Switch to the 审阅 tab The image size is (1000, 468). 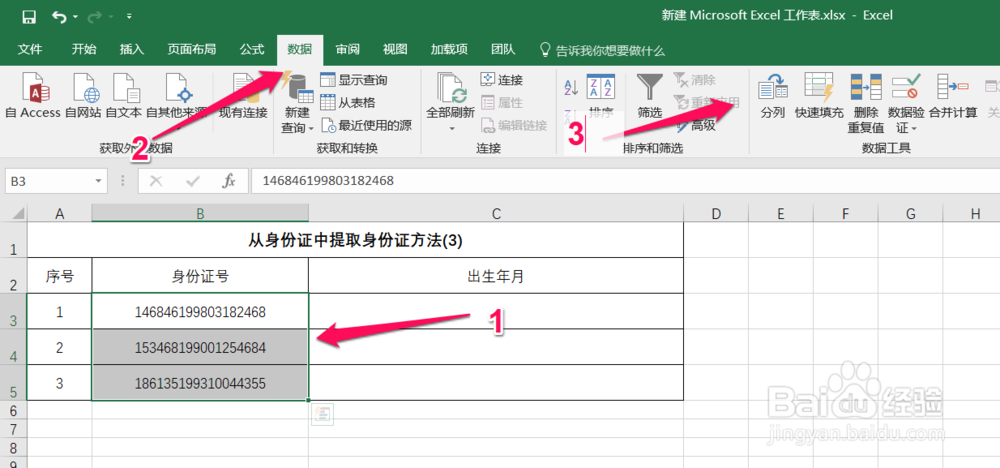point(348,49)
